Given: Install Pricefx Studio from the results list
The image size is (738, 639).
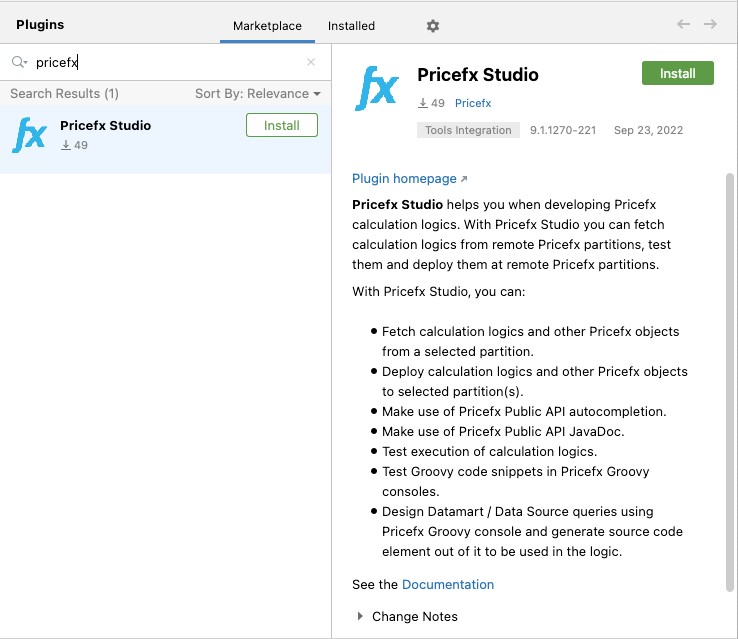Looking at the screenshot, I should [281, 125].
